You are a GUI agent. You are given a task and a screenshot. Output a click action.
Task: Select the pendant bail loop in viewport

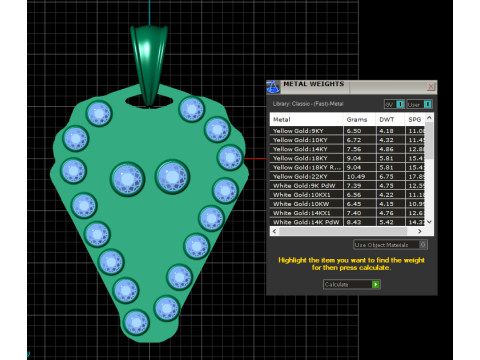point(149,65)
